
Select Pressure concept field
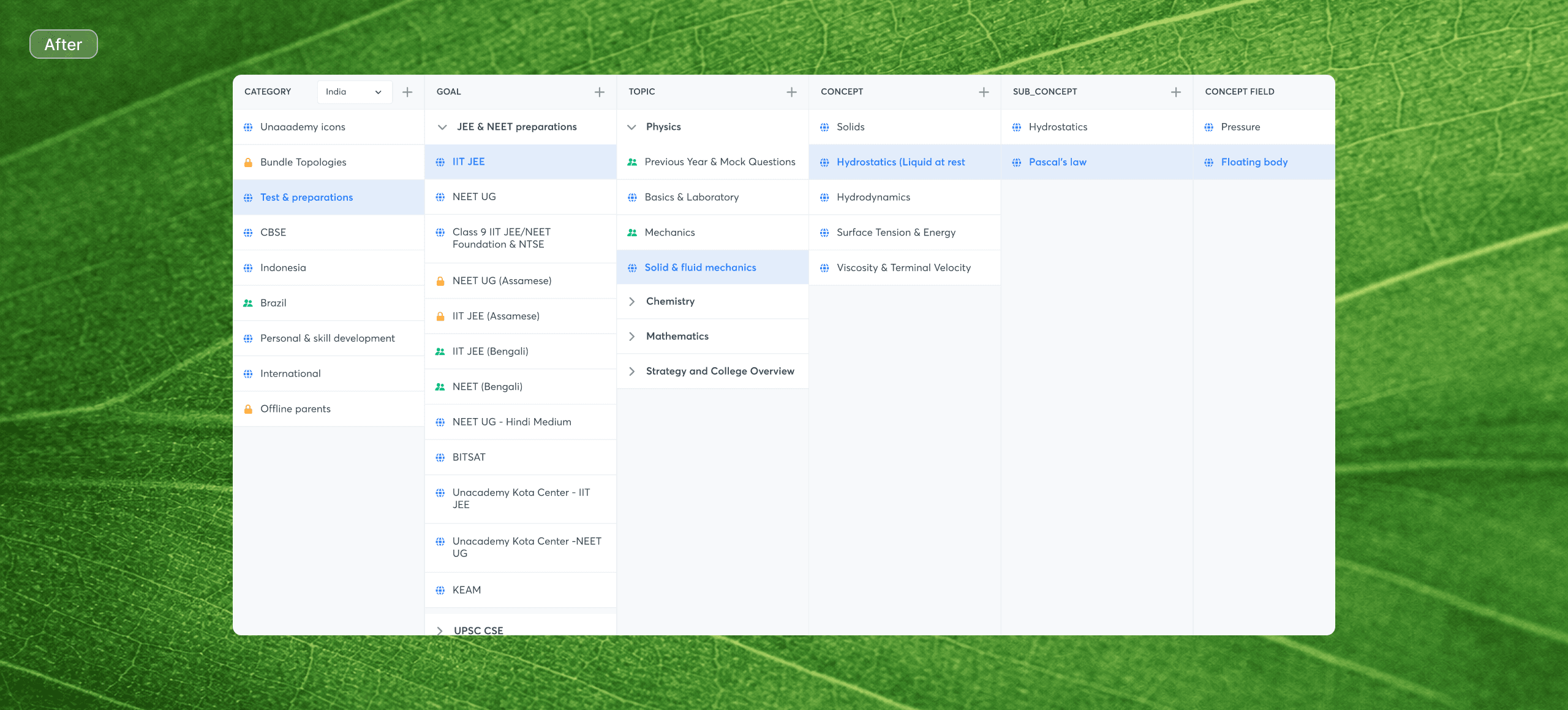pyautogui.click(x=1240, y=127)
